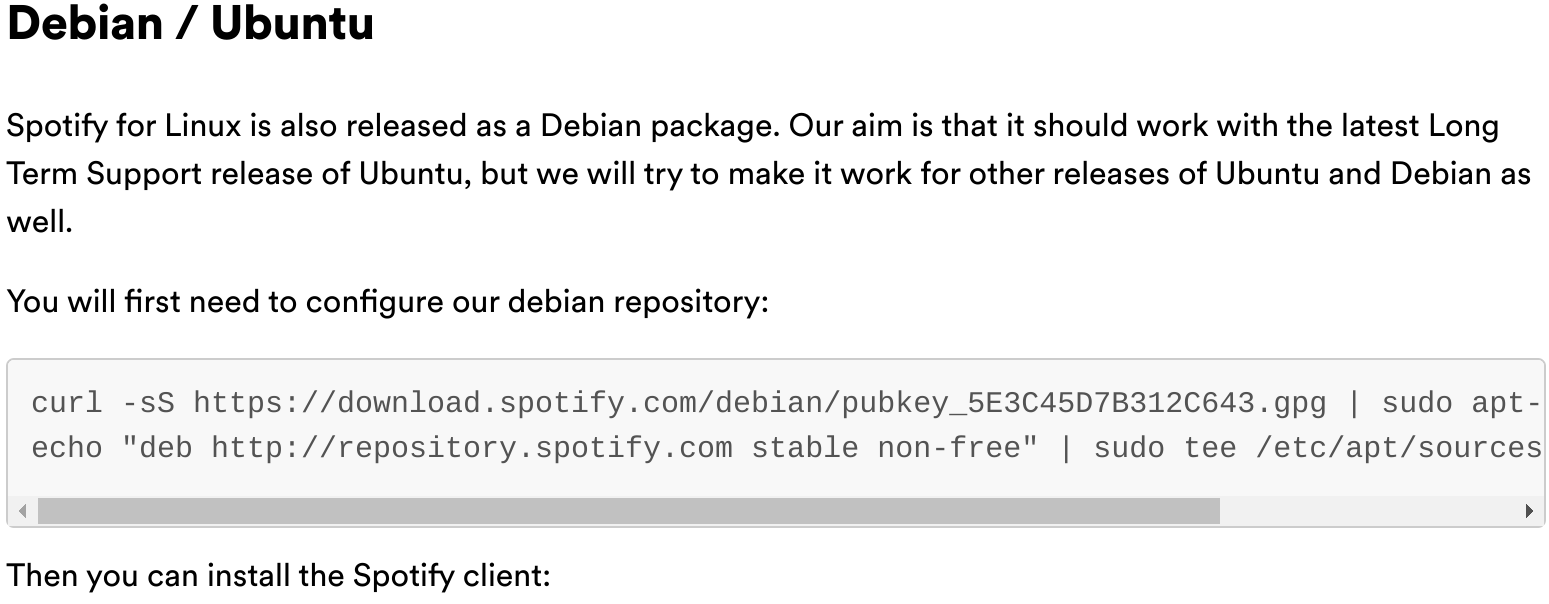This screenshot has width=1549, height=604.
Task: Click the word 'curl' in the code block
Action: (x=67, y=403)
